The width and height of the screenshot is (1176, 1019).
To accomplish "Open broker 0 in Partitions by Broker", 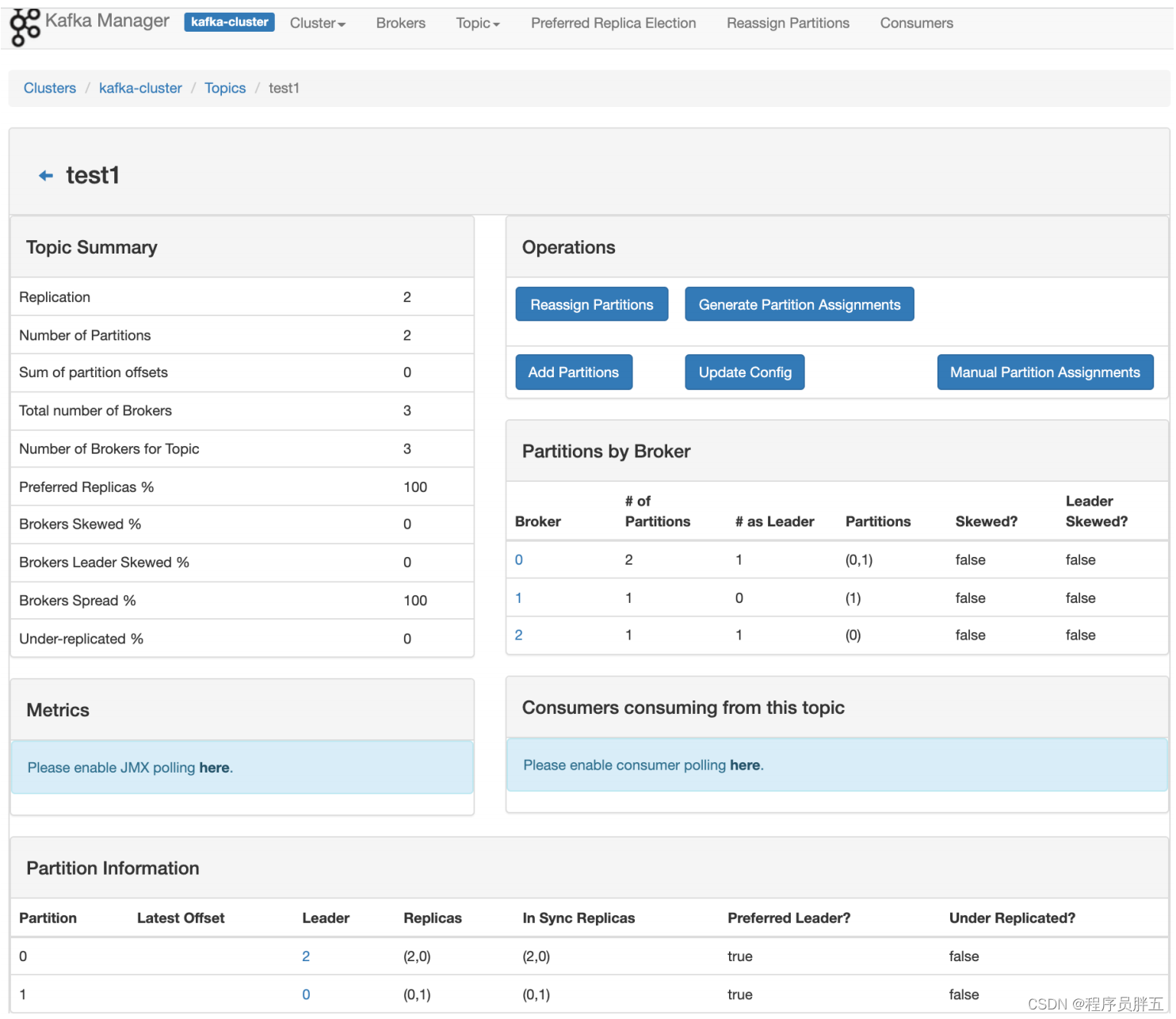I will 519,560.
